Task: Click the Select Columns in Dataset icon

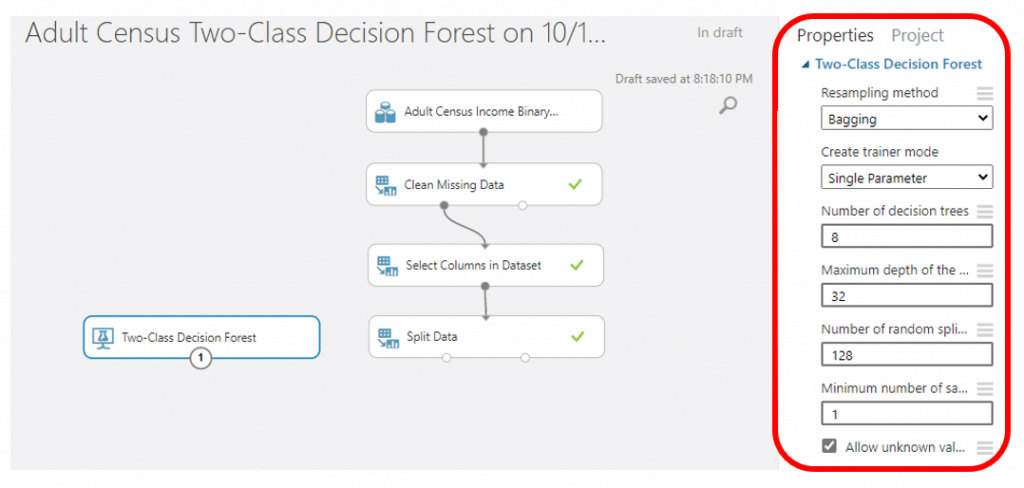Action: point(388,266)
